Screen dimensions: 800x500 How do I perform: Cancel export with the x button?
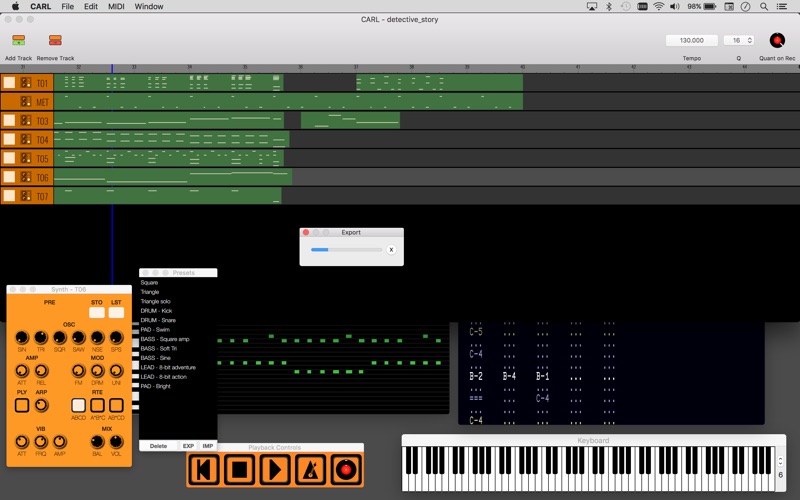pyautogui.click(x=391, y=249)
